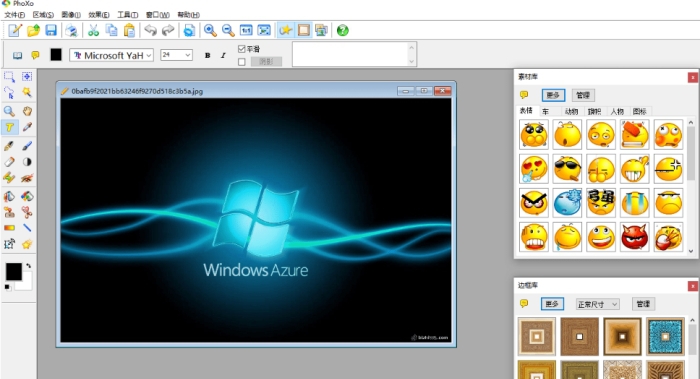Click the foreground color swatch in toolbox
Viewport: 700px width, 379px height.
13,271
